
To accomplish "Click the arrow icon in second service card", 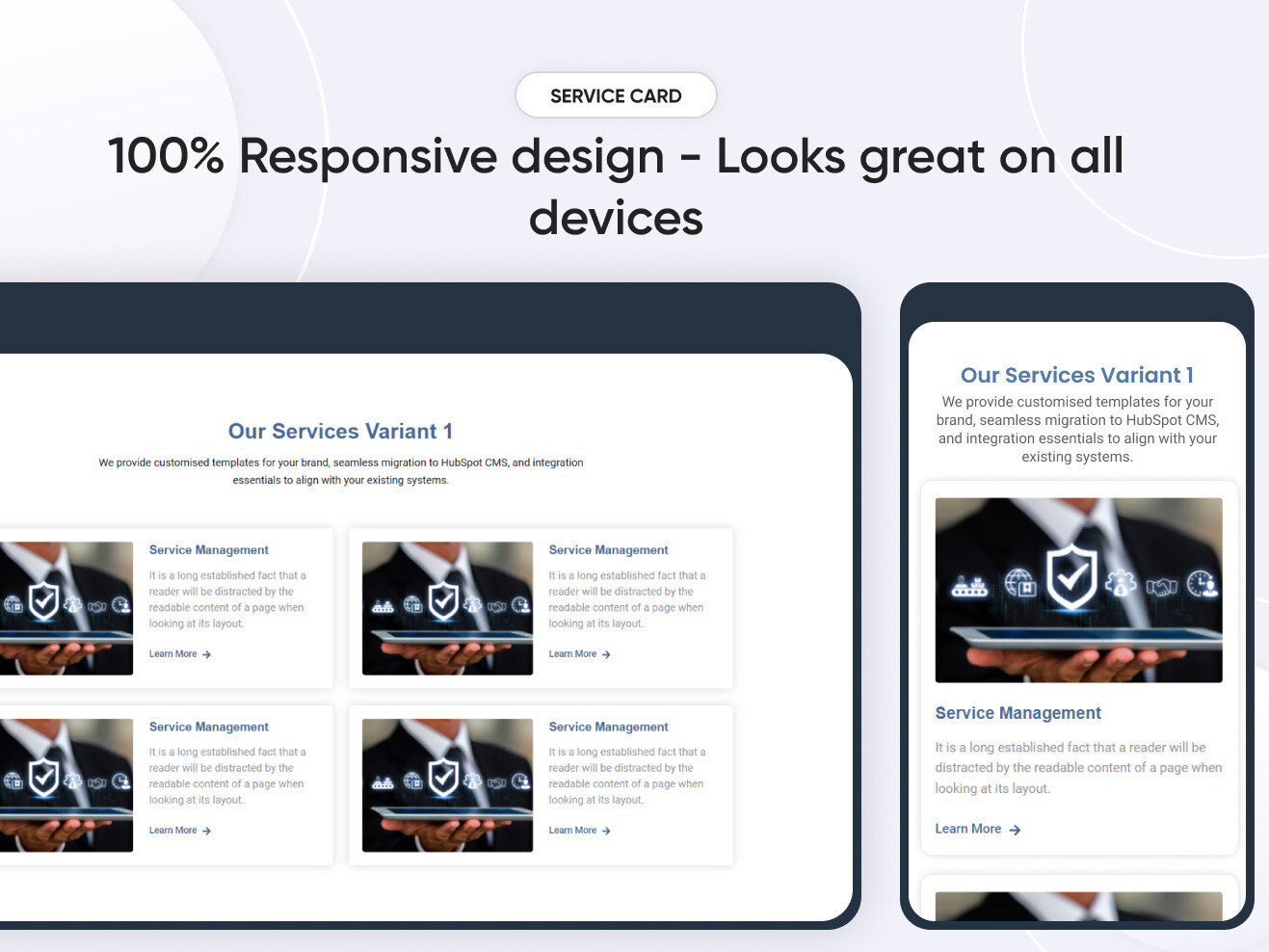I will [607, 654].
